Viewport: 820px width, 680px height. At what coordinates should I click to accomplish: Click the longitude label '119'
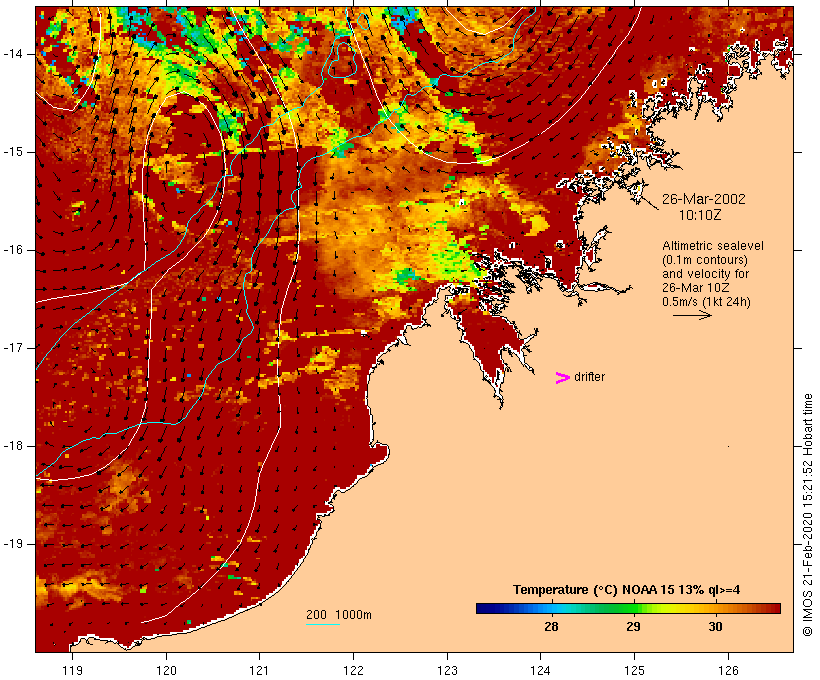coord(72,671)
